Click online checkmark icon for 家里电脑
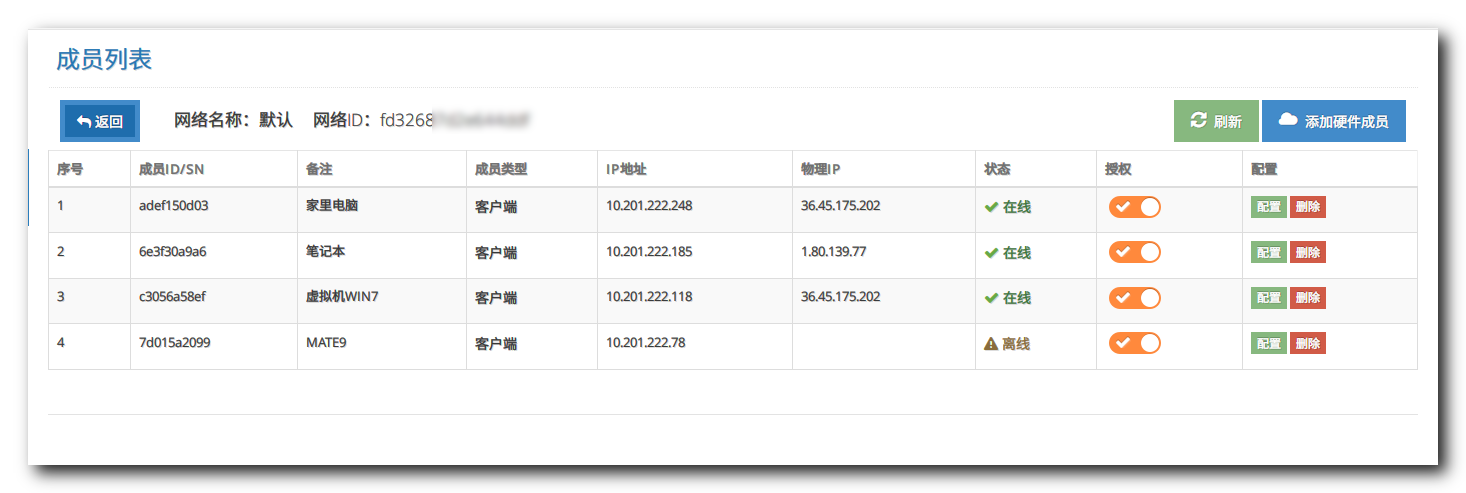1466x493 pixels. [x=991, y=207]
